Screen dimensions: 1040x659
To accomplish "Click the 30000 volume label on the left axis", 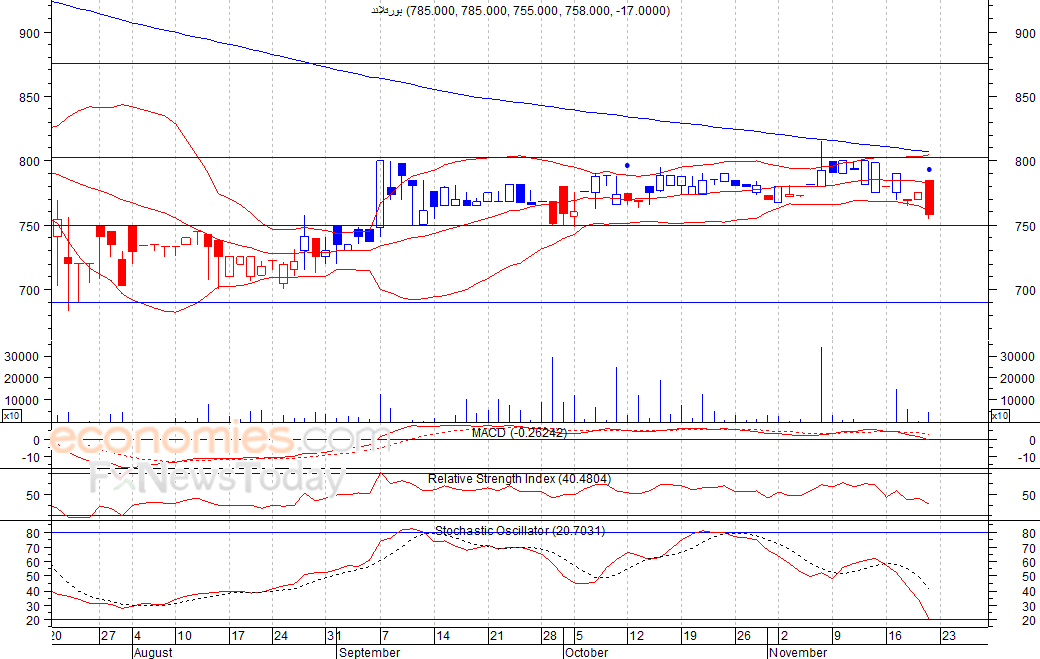I will 21,357.
